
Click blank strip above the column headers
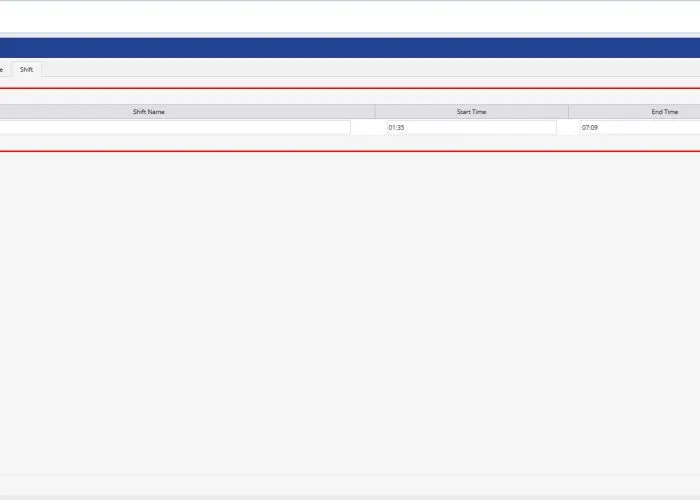pos(350,96)
